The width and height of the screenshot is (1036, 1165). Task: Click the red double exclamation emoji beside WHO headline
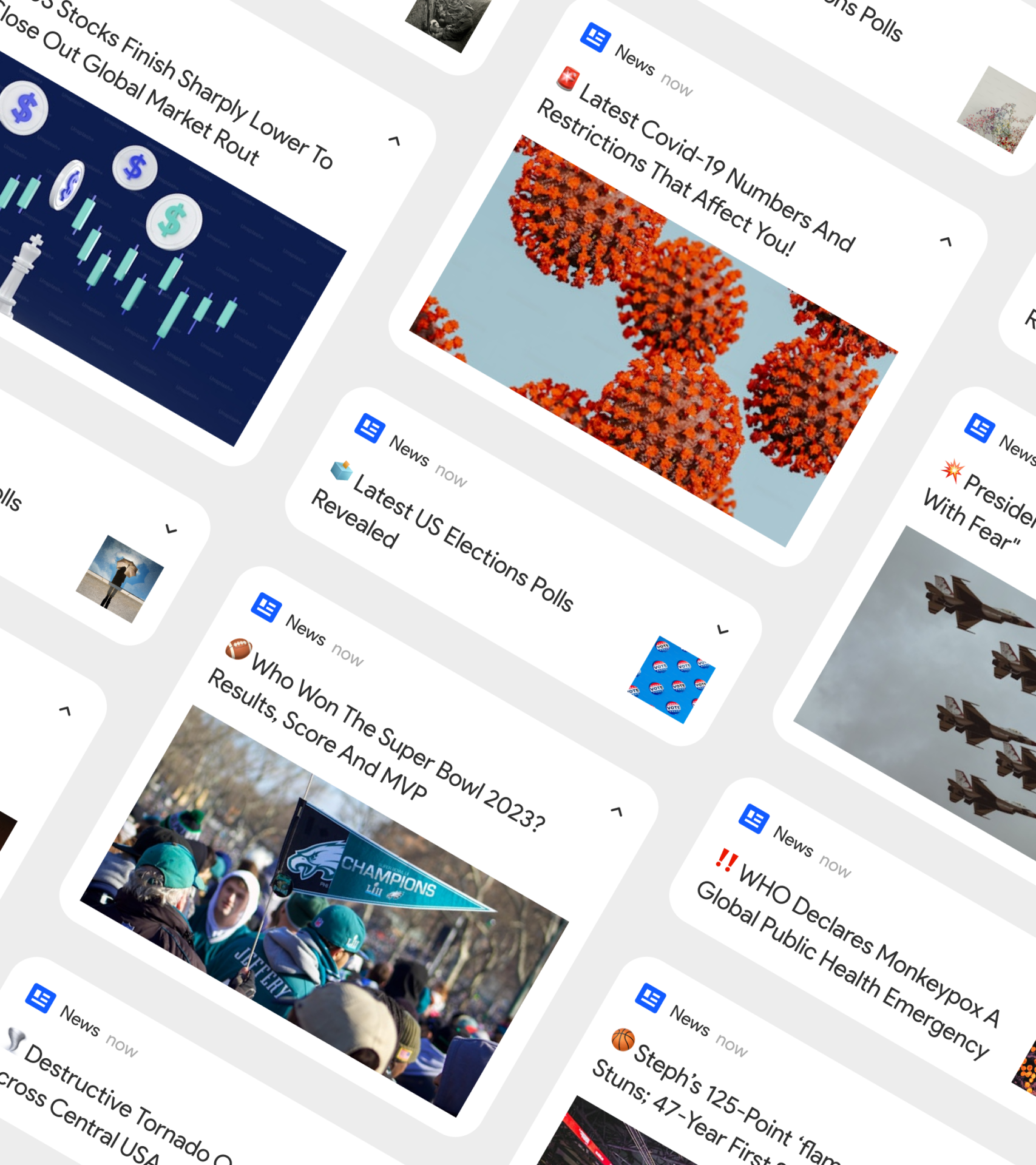pyautogui.click(x=726, y=860)
